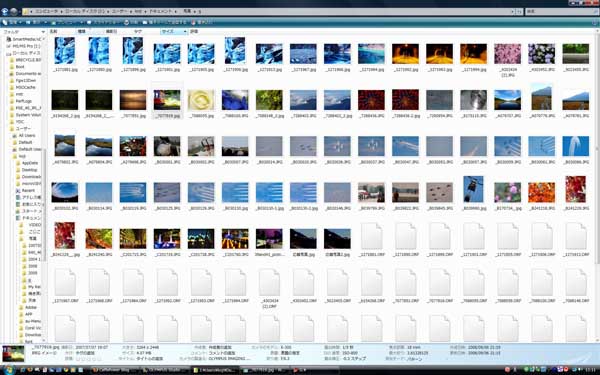Select the Boot folder in tree
600x375 pixels.
pyautogui.click(x=17, y=67)
